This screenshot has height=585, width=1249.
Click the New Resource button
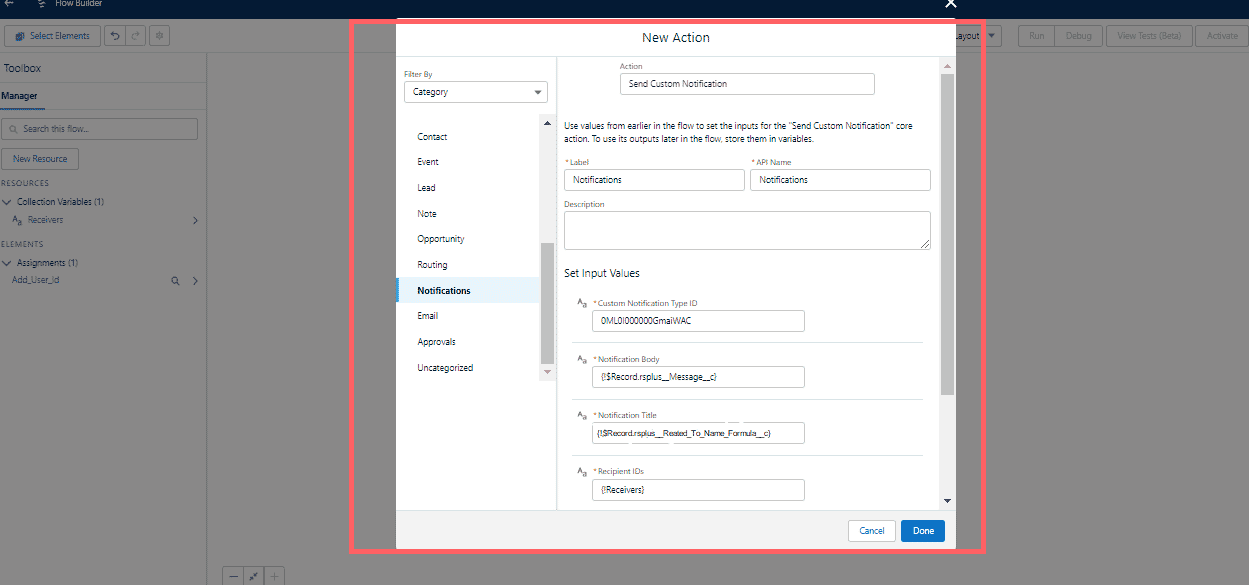point(40,159)
